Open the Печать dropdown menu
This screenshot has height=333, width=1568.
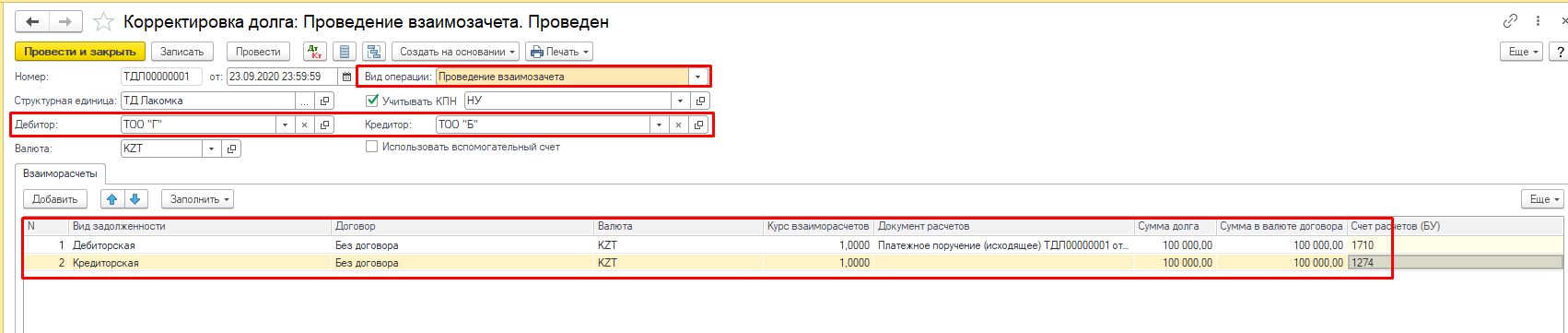click(x=558, y=52)
